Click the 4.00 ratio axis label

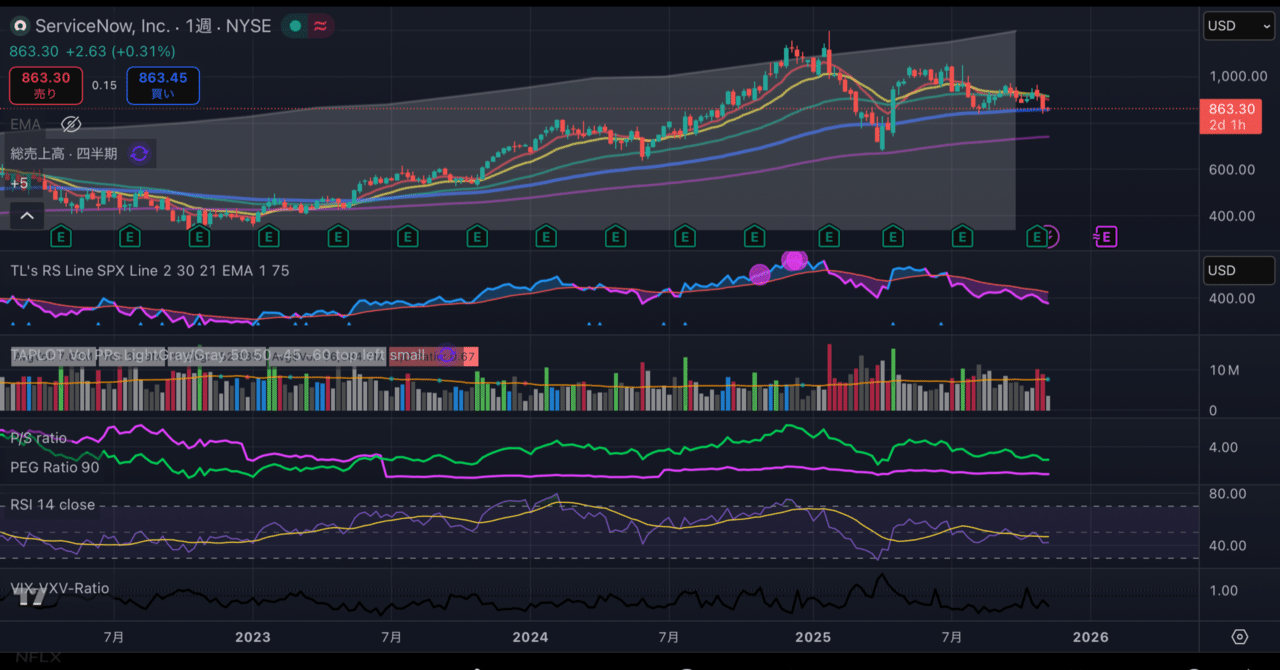[x=1223, y=447]
